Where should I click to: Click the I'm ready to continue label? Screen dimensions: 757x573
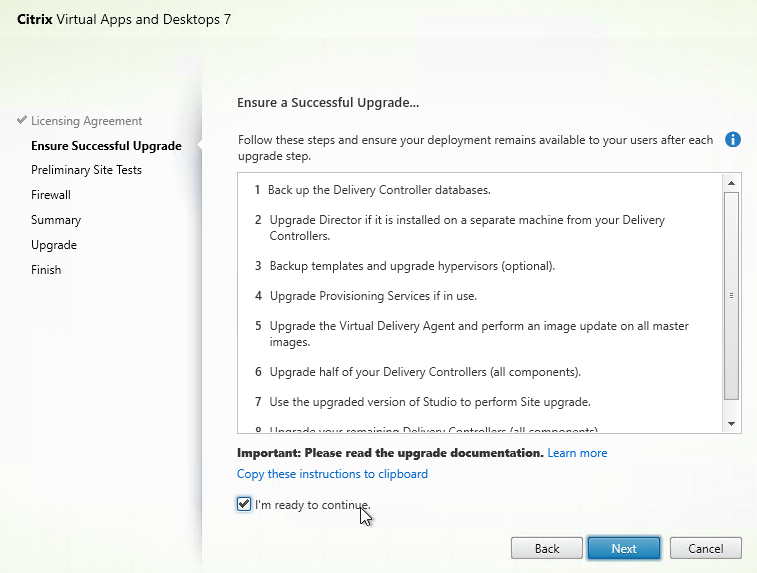point(312,505)
